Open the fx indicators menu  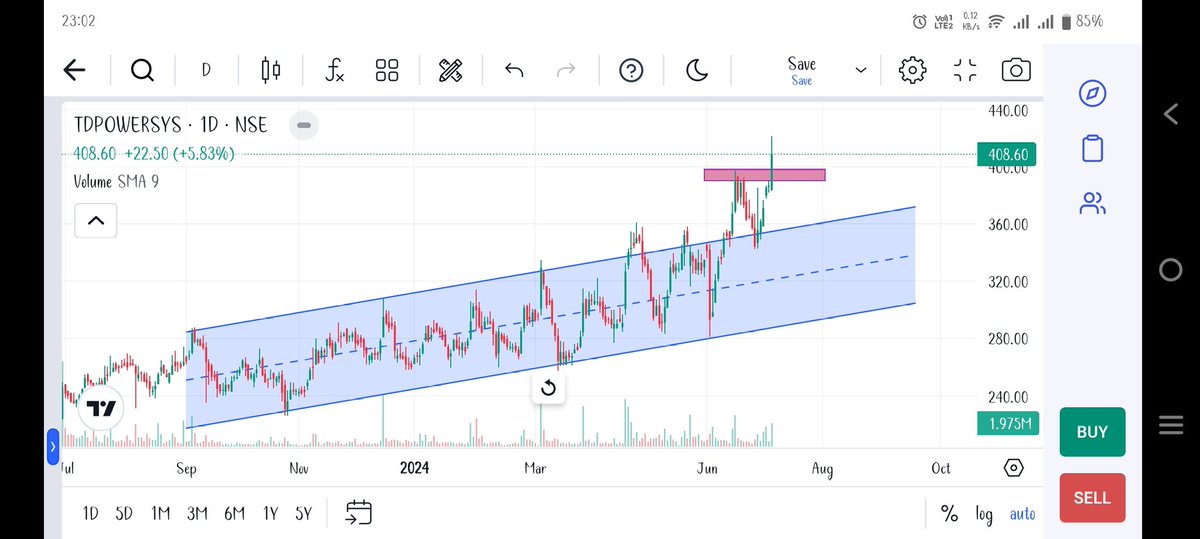(335, 70)
